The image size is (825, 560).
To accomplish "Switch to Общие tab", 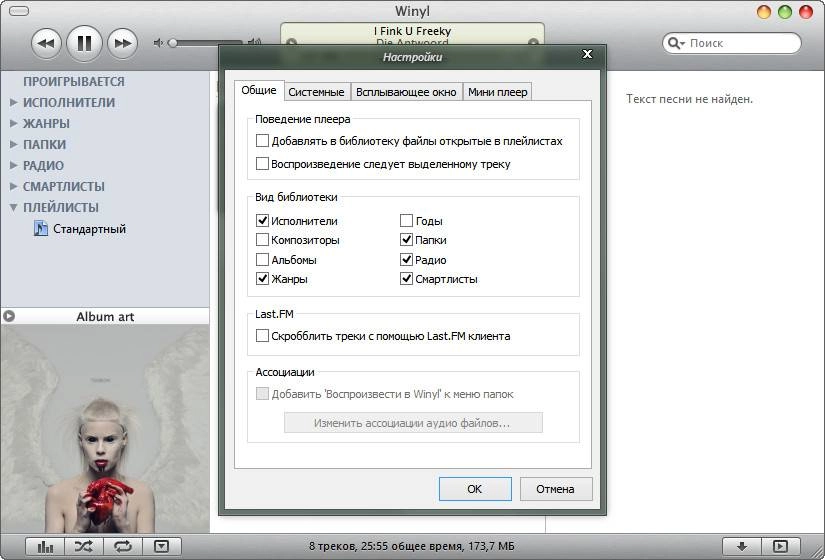I will [259, 91].
